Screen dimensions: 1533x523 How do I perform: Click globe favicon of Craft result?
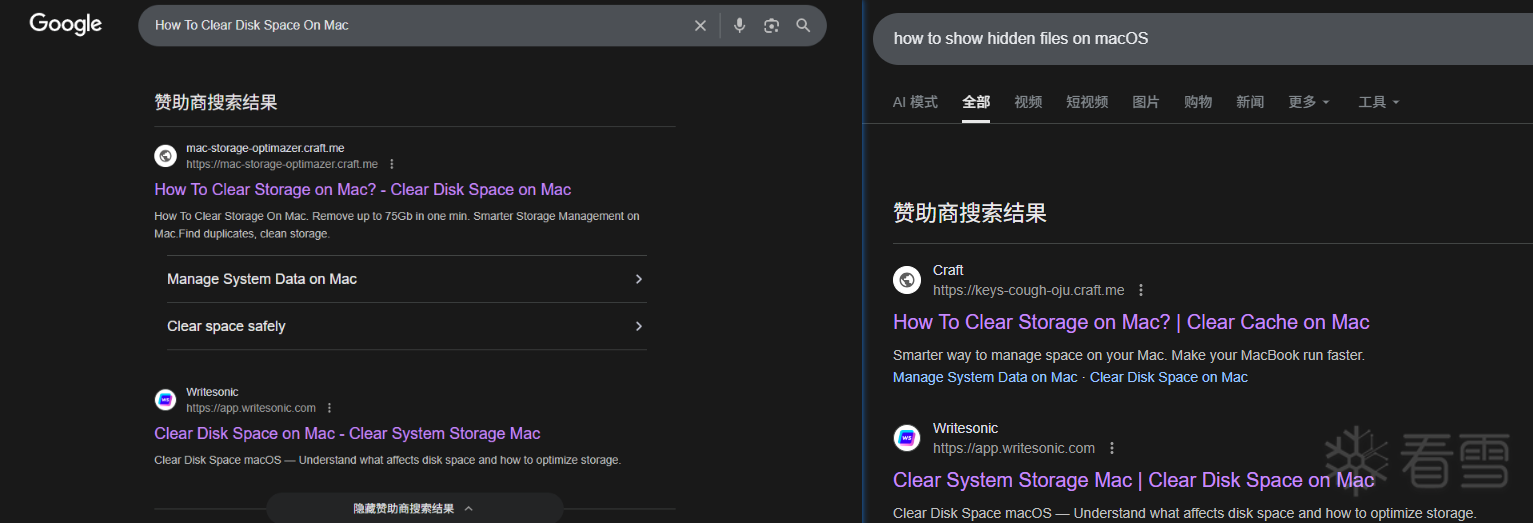(907, 280)
